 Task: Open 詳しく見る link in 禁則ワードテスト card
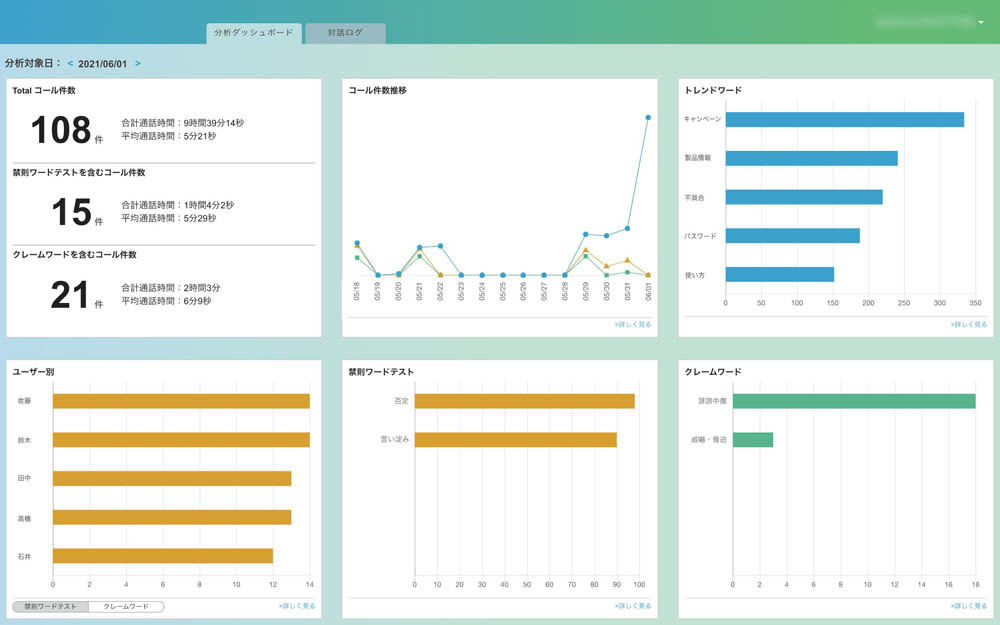point(633,606)
